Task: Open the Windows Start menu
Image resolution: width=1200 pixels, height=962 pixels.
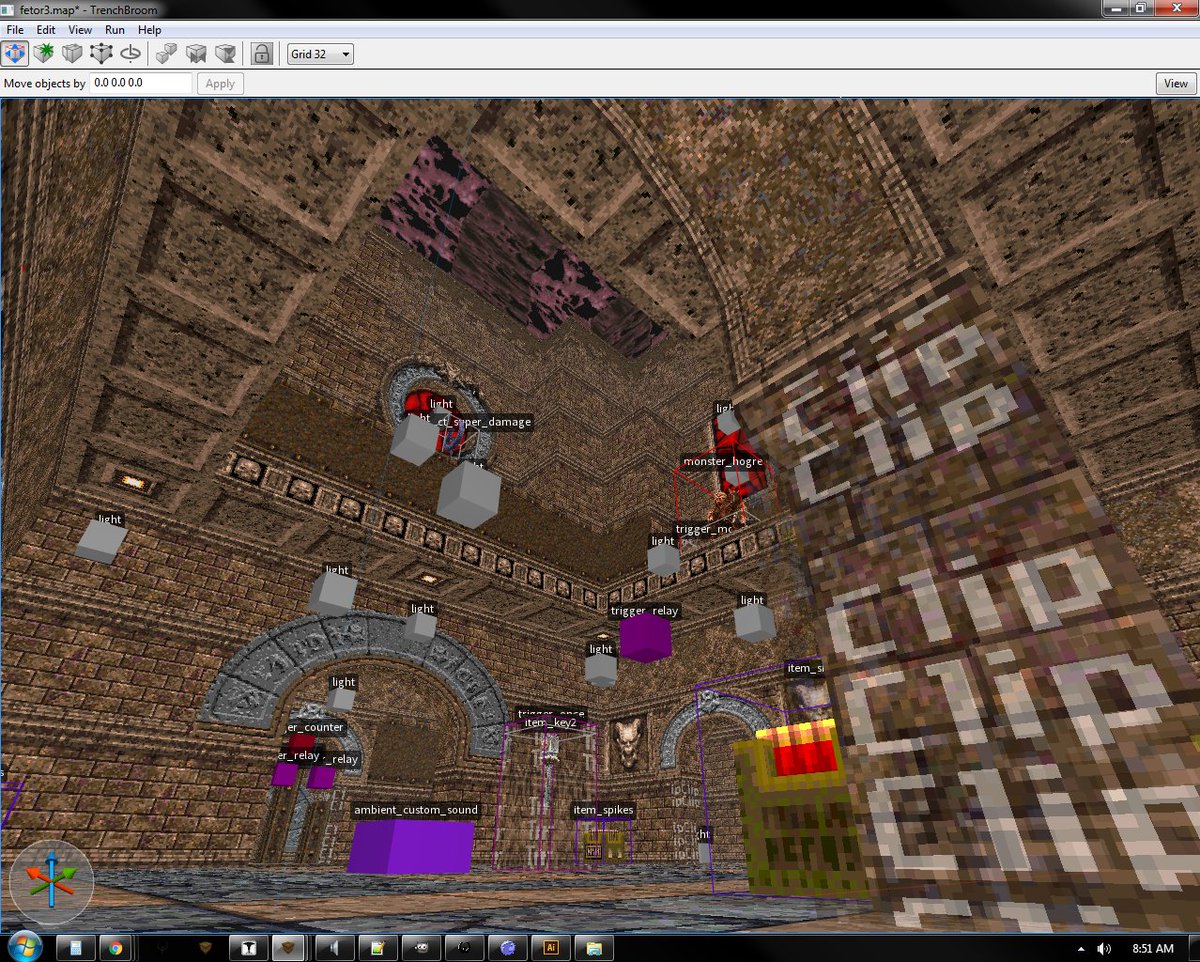Action: point(23,945)
